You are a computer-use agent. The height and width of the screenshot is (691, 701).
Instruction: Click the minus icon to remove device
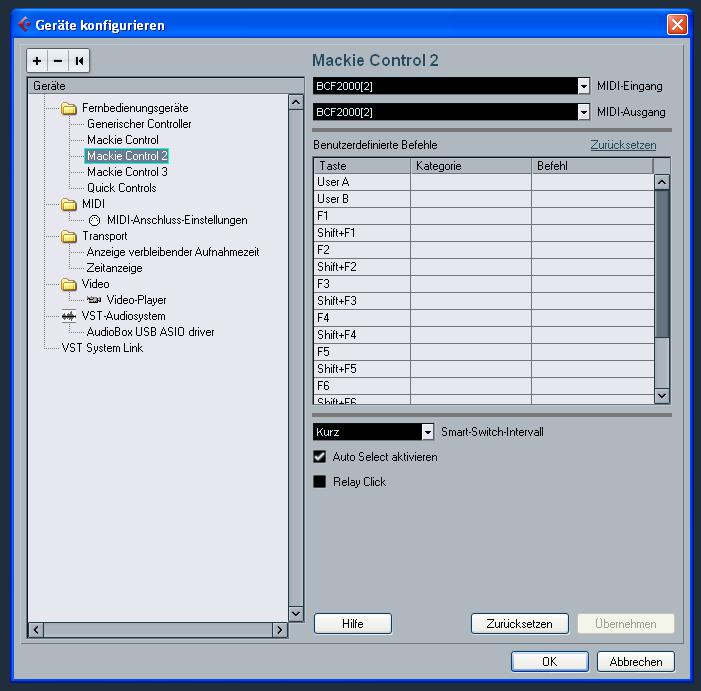coord(58,61)
